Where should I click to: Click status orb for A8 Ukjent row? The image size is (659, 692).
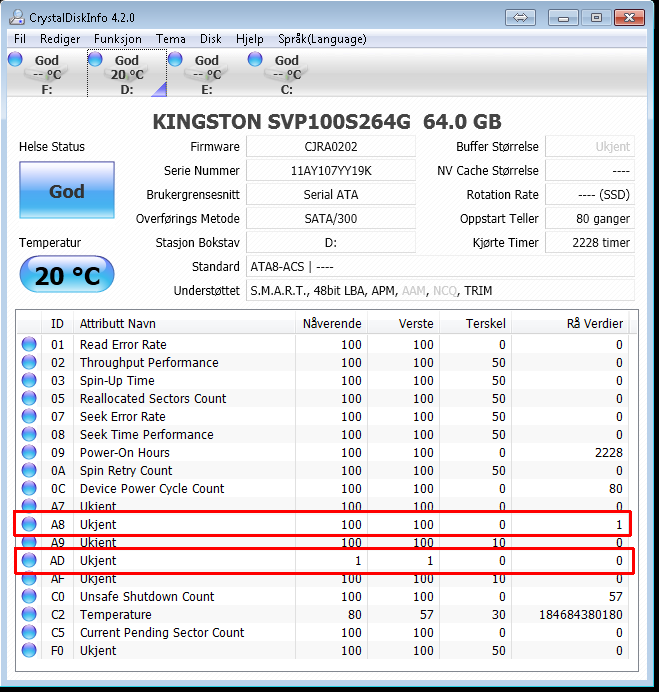tap(29, 524)
